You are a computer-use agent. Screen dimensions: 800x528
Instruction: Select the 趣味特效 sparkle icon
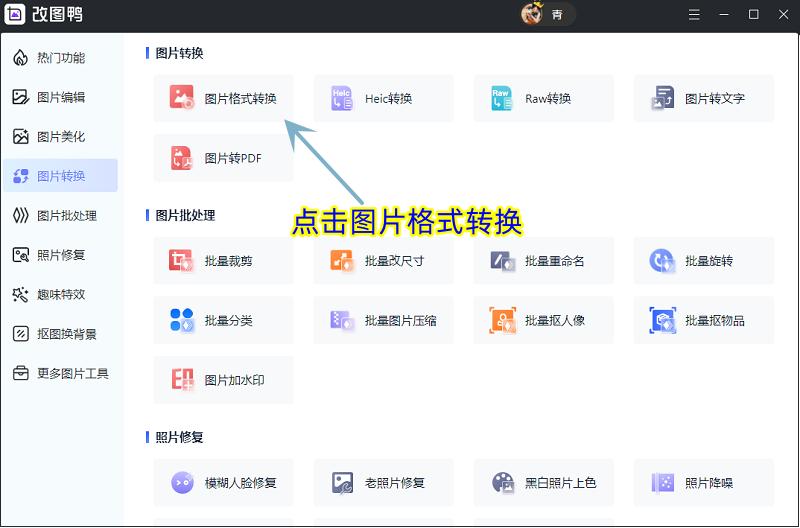click(x=20, y=294)
